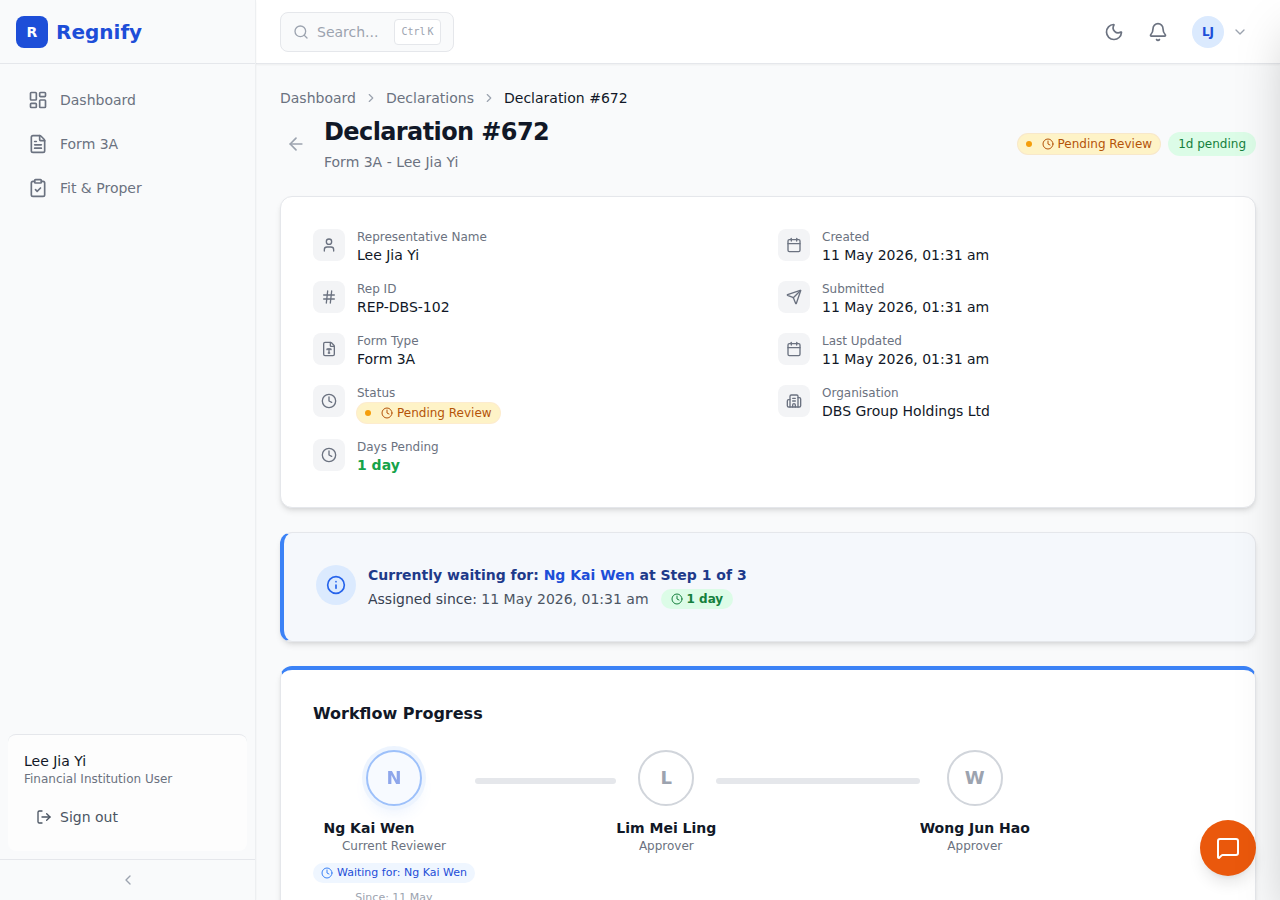Click the Ng Kai Wen name in banner
The width and height of the screenshot is (1280, 900).
pyautogui.click(x=589, y=575)
